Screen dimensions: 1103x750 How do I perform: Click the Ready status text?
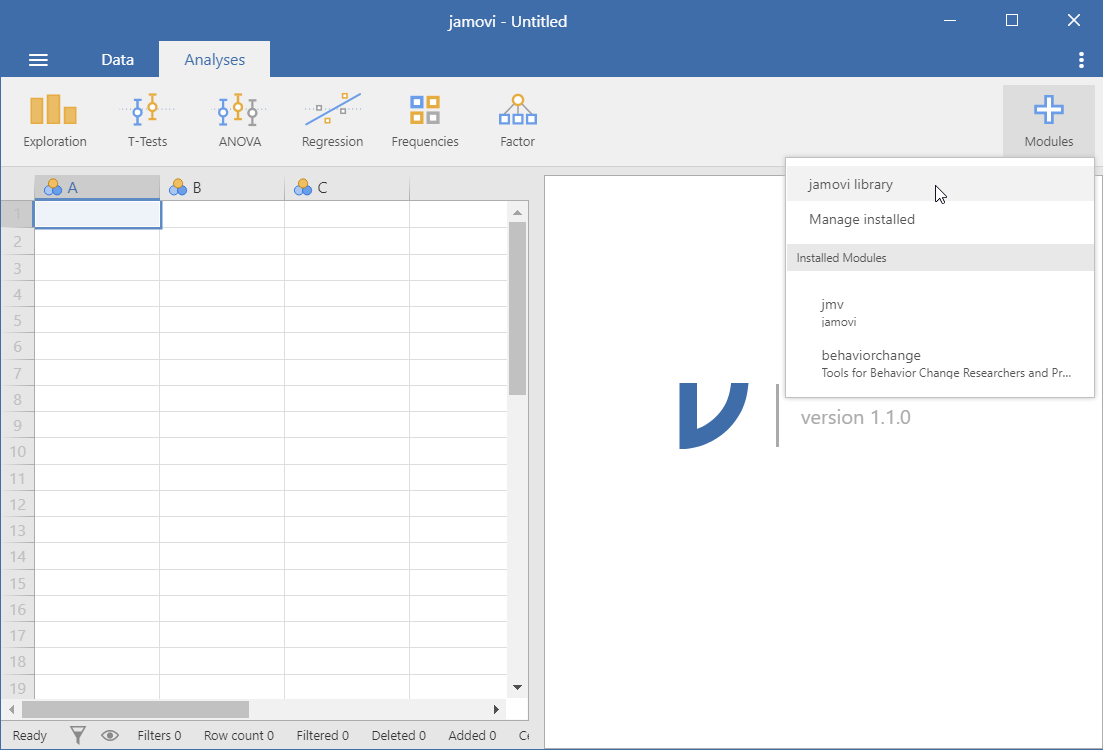pyautogui.click(x=30, y=735)
